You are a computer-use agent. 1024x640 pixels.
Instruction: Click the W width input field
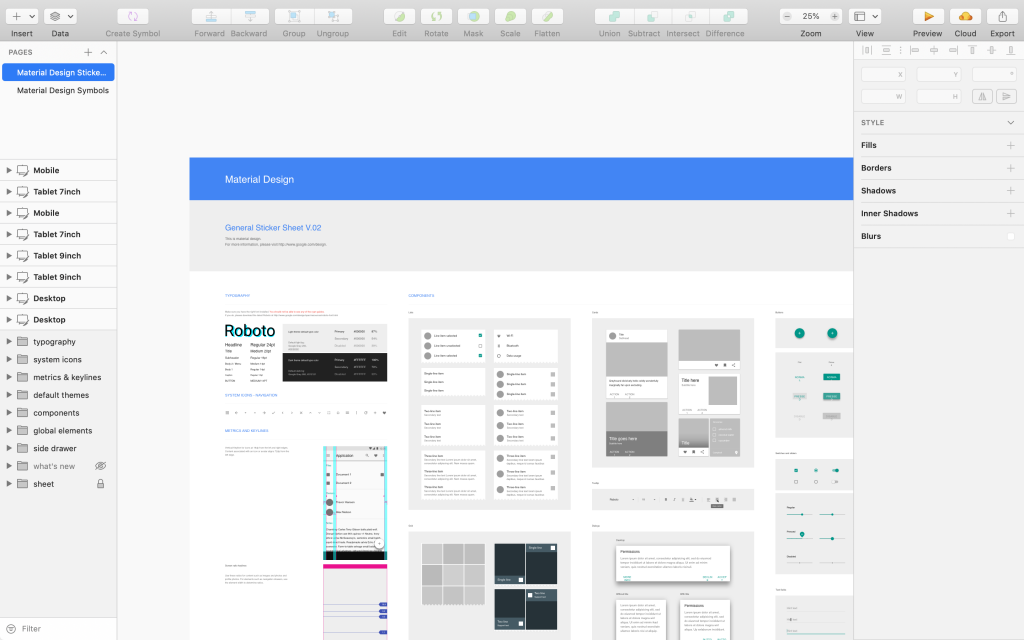(884, 97)
